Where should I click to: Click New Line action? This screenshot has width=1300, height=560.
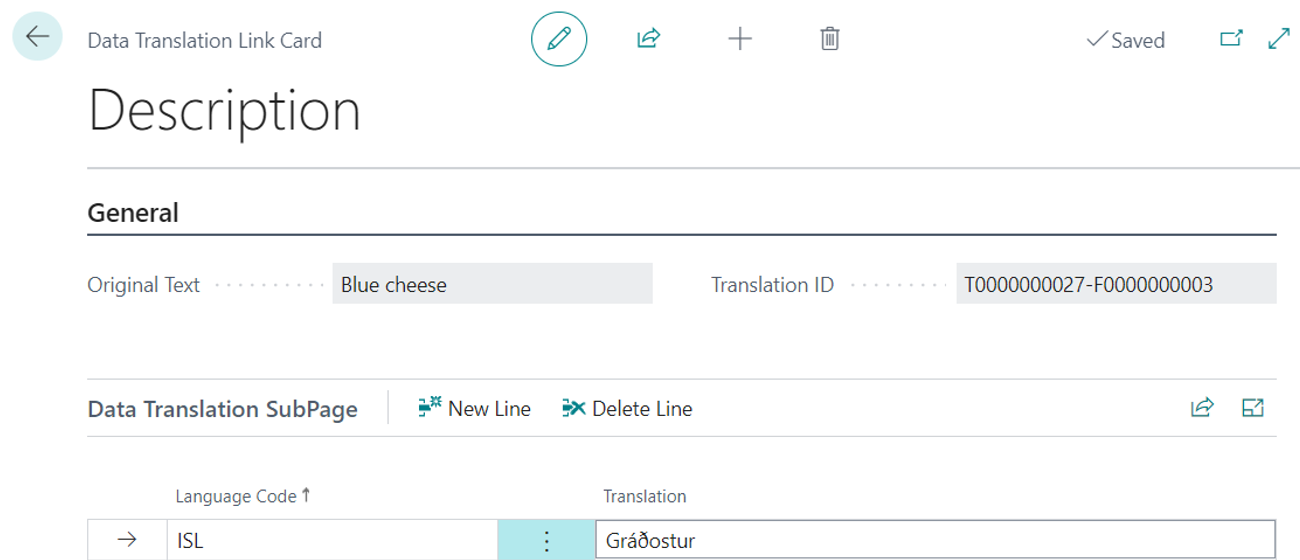pos(475,408)
